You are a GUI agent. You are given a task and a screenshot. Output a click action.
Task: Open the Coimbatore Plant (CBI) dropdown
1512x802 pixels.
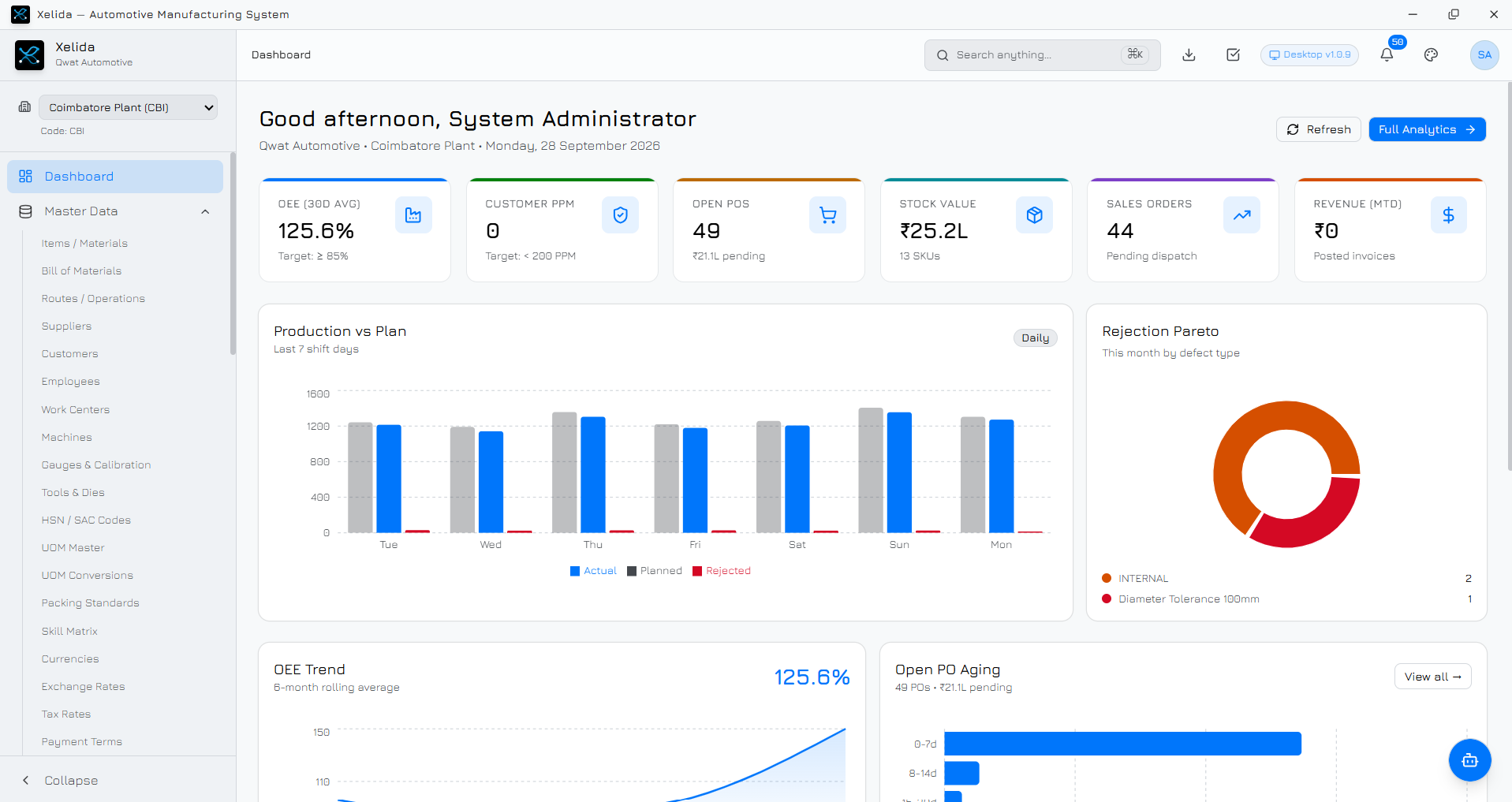[x=129, y=107]
